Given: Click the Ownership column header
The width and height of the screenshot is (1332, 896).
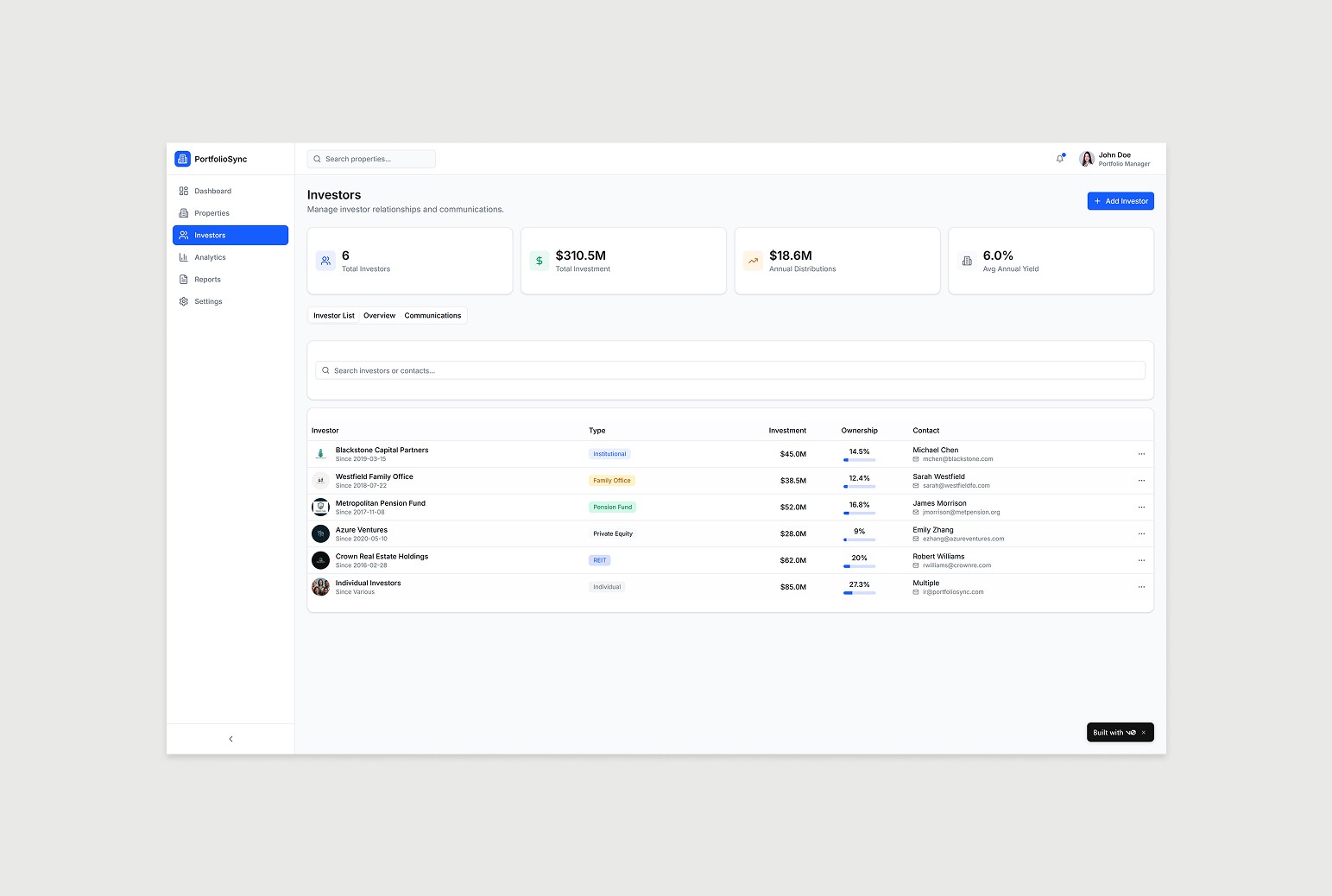Looking at the screenshot, I should (x=860, y=431).
